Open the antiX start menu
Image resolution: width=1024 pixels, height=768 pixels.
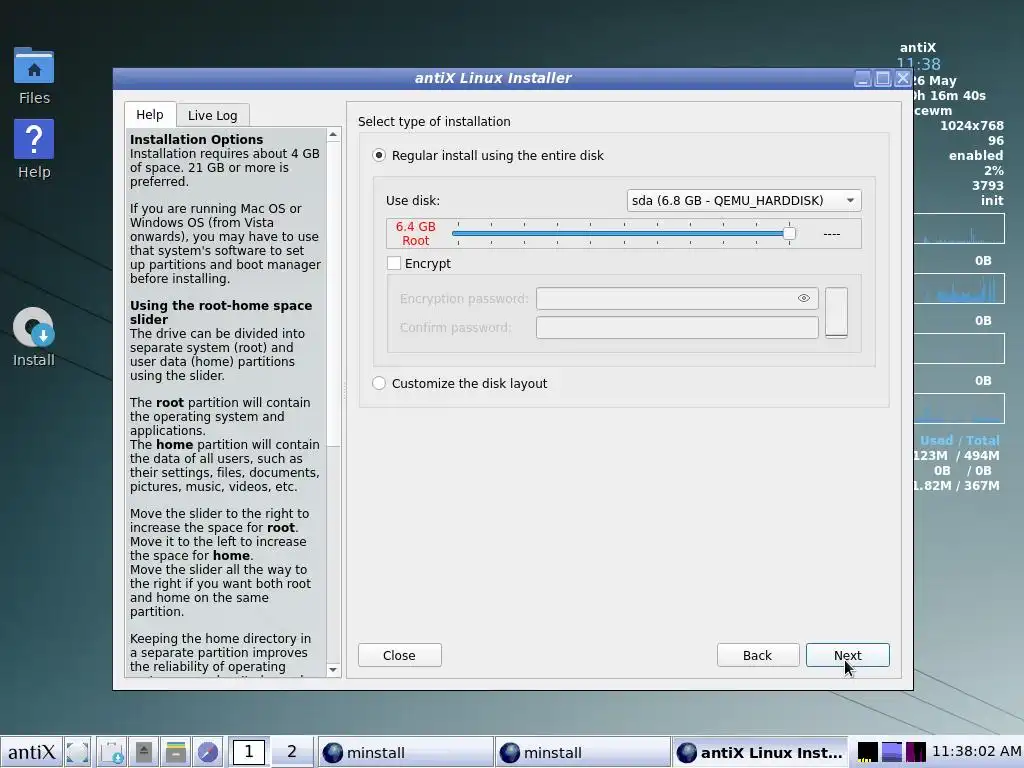31,752
